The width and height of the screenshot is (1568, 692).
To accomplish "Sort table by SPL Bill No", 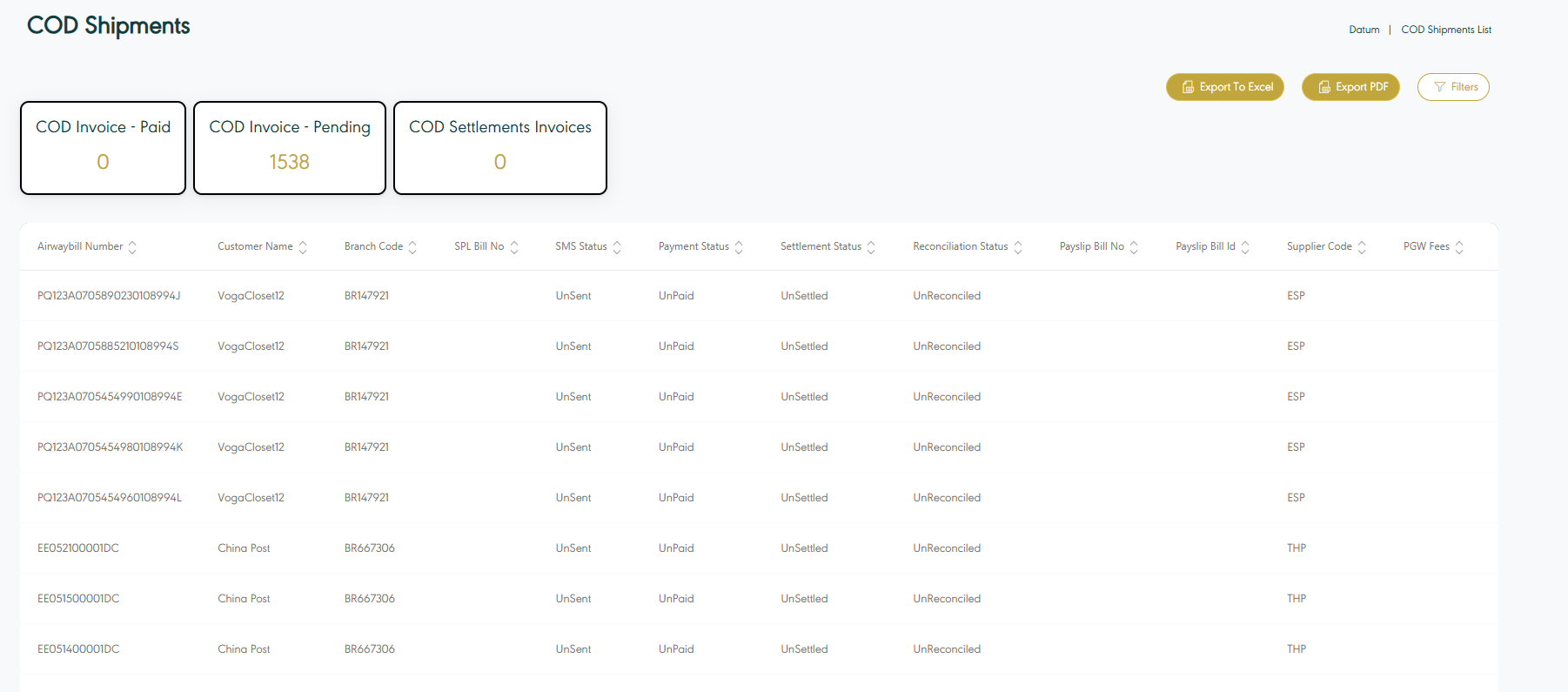I will pos(514,247).
